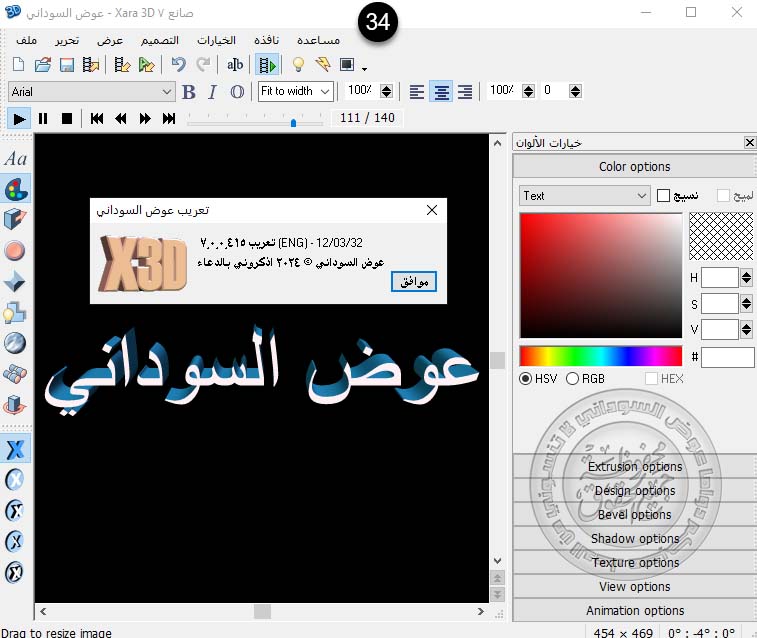
Task: Enable the نسيج checkbox
Action: [663, 196]
